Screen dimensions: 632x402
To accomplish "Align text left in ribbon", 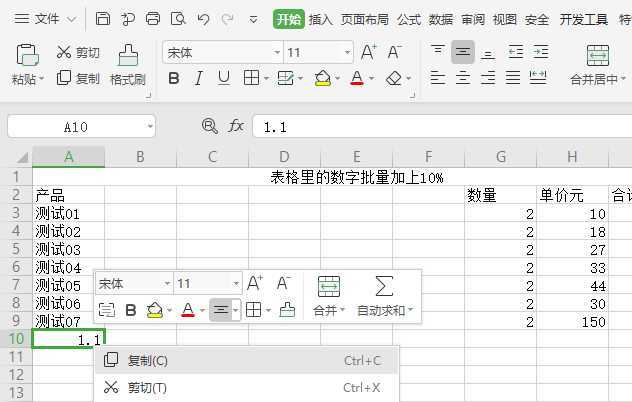I will (x=438, y=77).
